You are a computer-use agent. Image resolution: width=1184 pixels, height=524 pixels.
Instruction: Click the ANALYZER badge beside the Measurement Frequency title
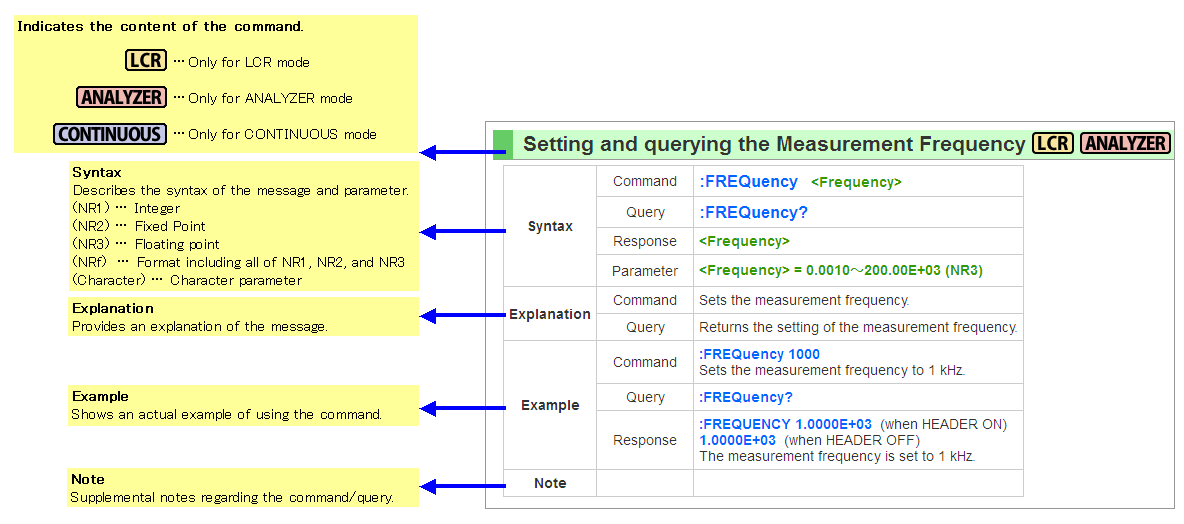(1125, 144)
